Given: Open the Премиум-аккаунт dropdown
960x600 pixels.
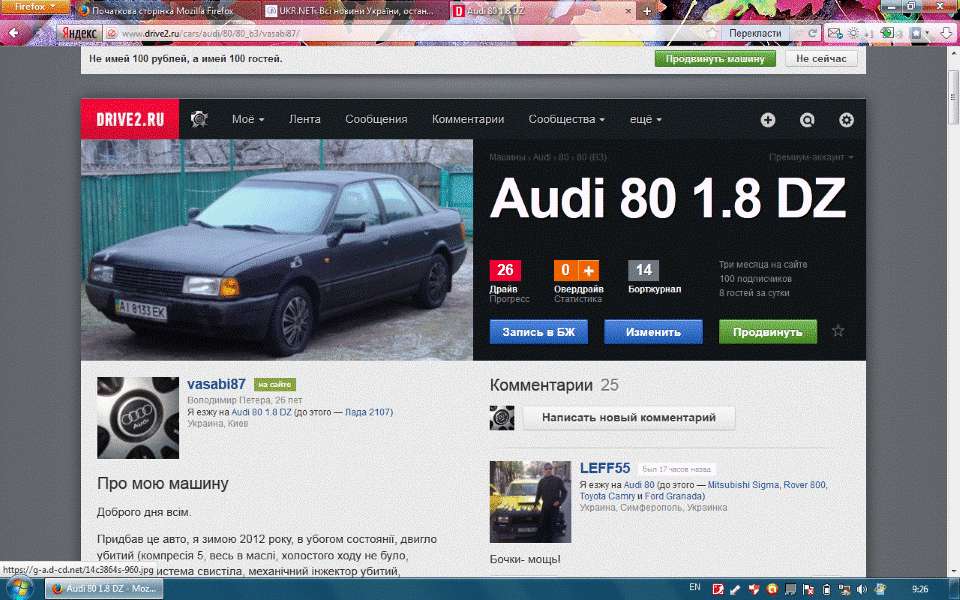Looking at the screenshot, I should click(x=811, y=157).
